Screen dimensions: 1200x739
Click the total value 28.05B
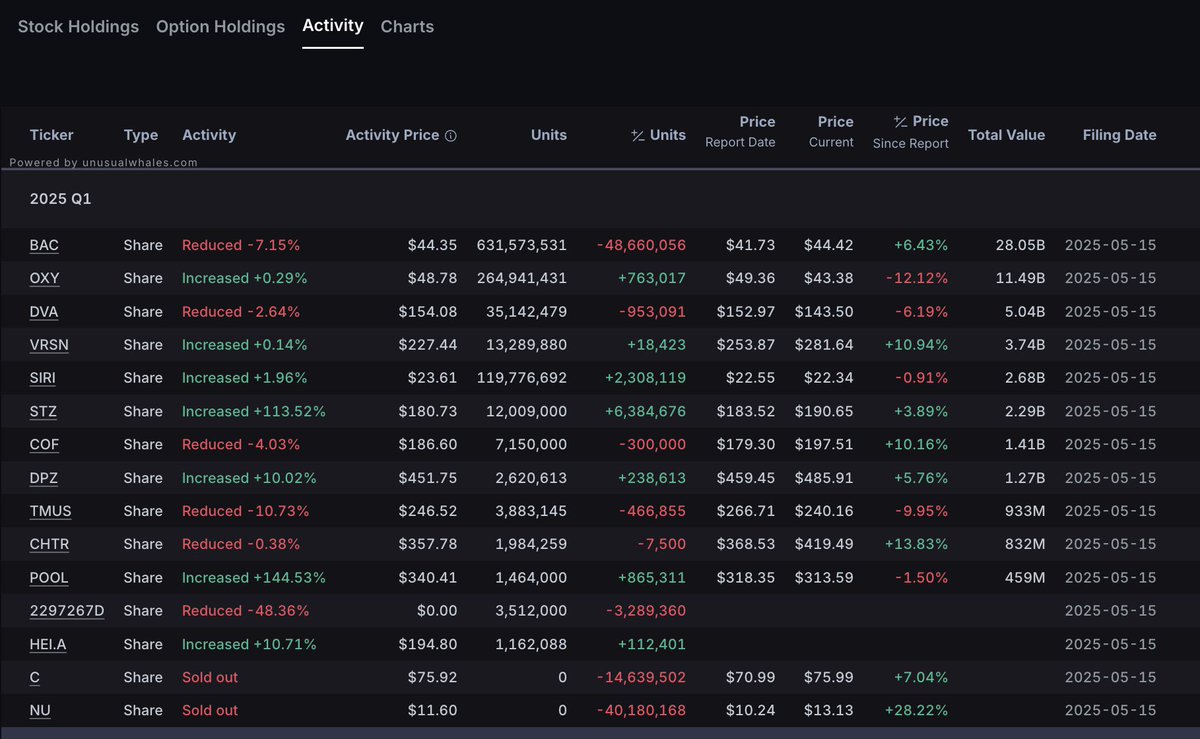pyautogui.click(x=1020, y=245)
